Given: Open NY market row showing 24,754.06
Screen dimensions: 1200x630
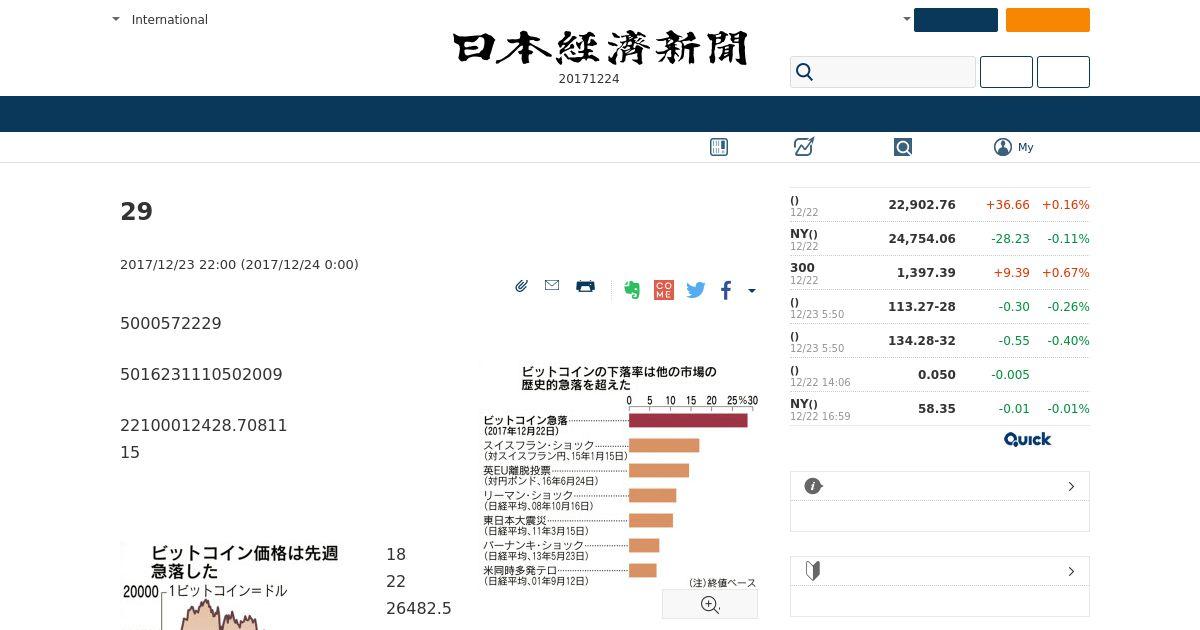Looking at the screenshot, I should click(x=940, y=239).
